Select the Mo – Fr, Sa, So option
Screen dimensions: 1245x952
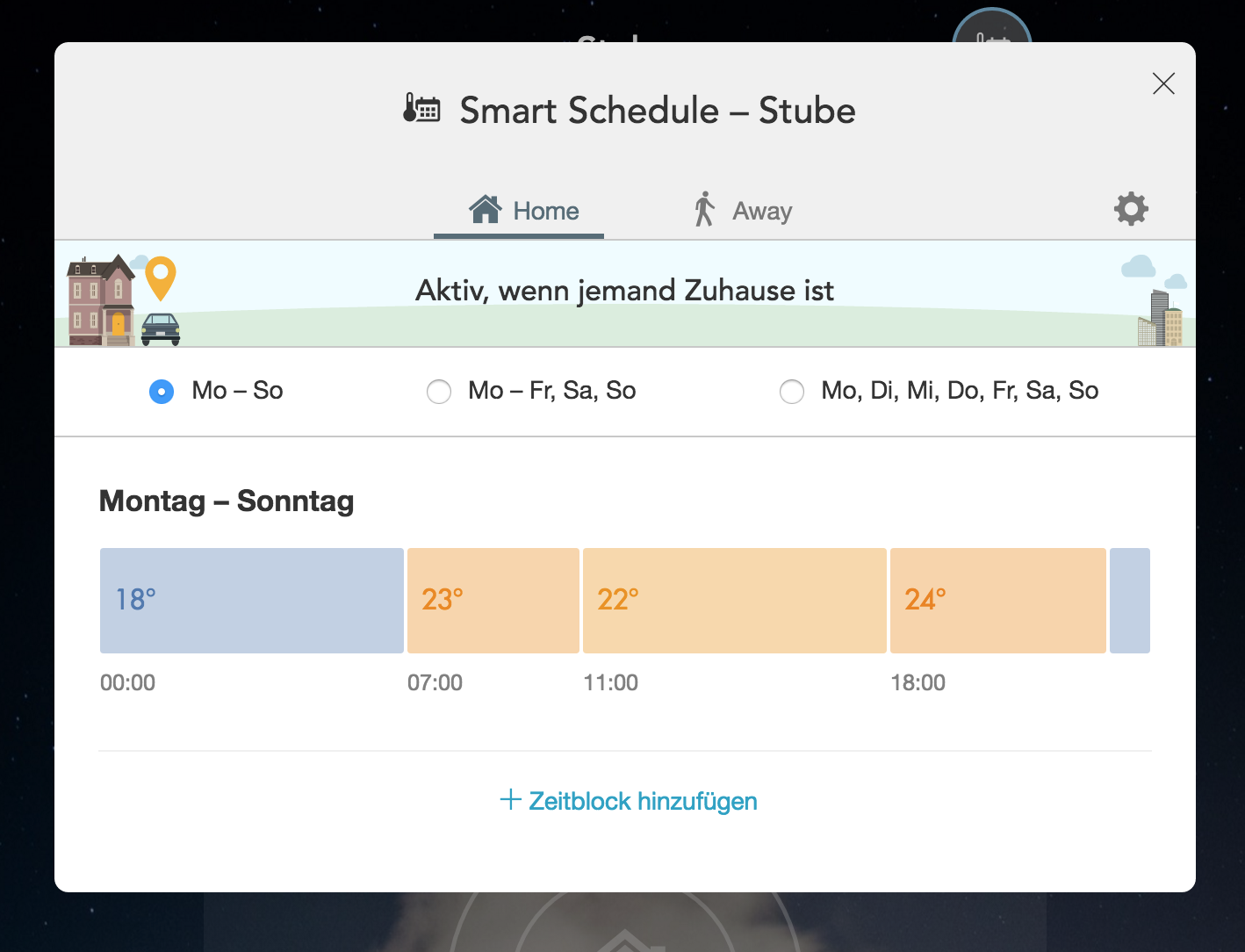(x=439, y=391)
